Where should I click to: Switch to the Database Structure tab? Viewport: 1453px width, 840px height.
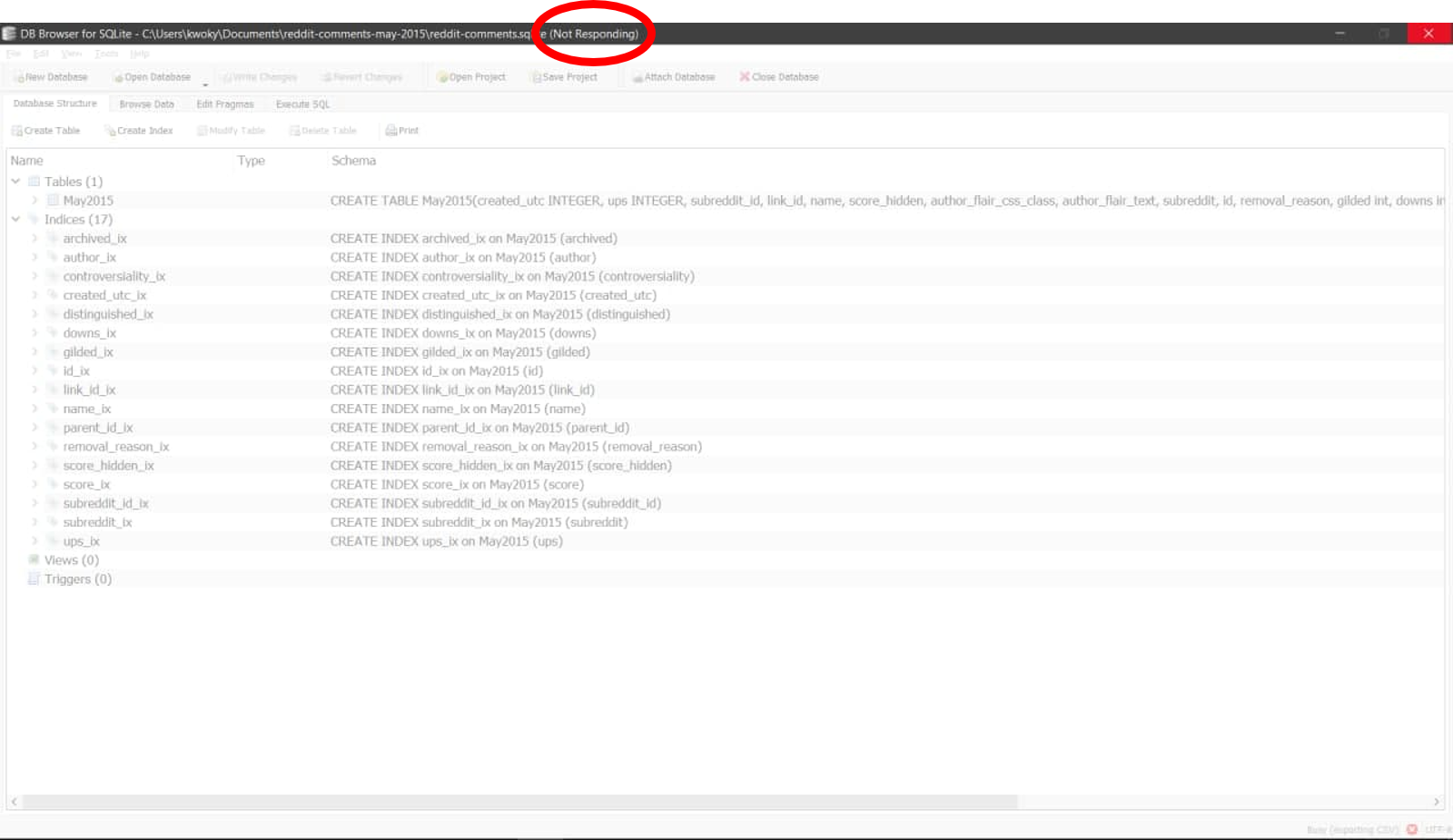(55, 104)
